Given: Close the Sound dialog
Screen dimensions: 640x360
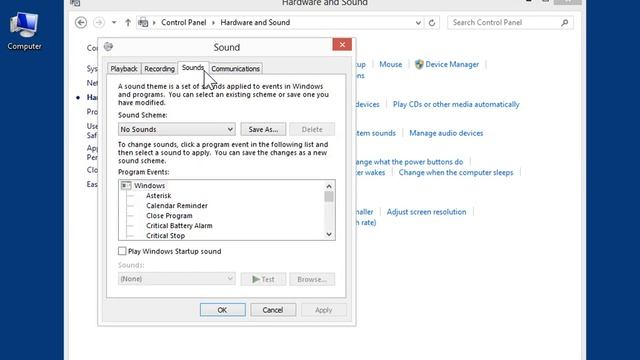Looking at the screenshot, I should tap(342, 44).
